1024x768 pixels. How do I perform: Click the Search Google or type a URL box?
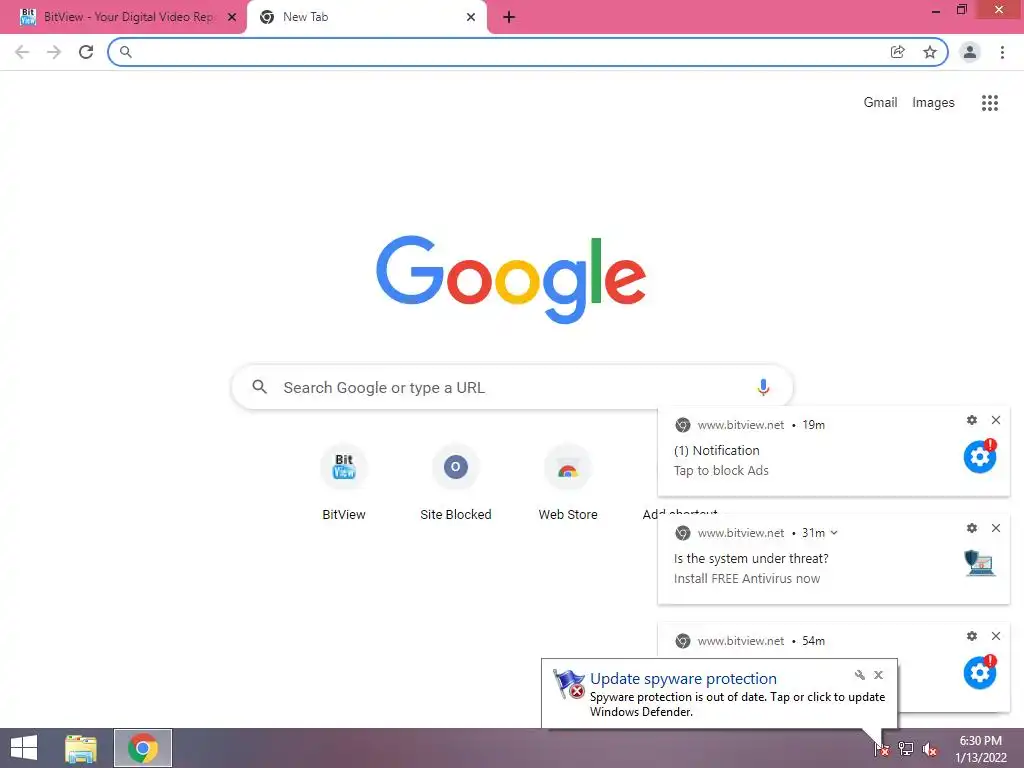[512, 387]
